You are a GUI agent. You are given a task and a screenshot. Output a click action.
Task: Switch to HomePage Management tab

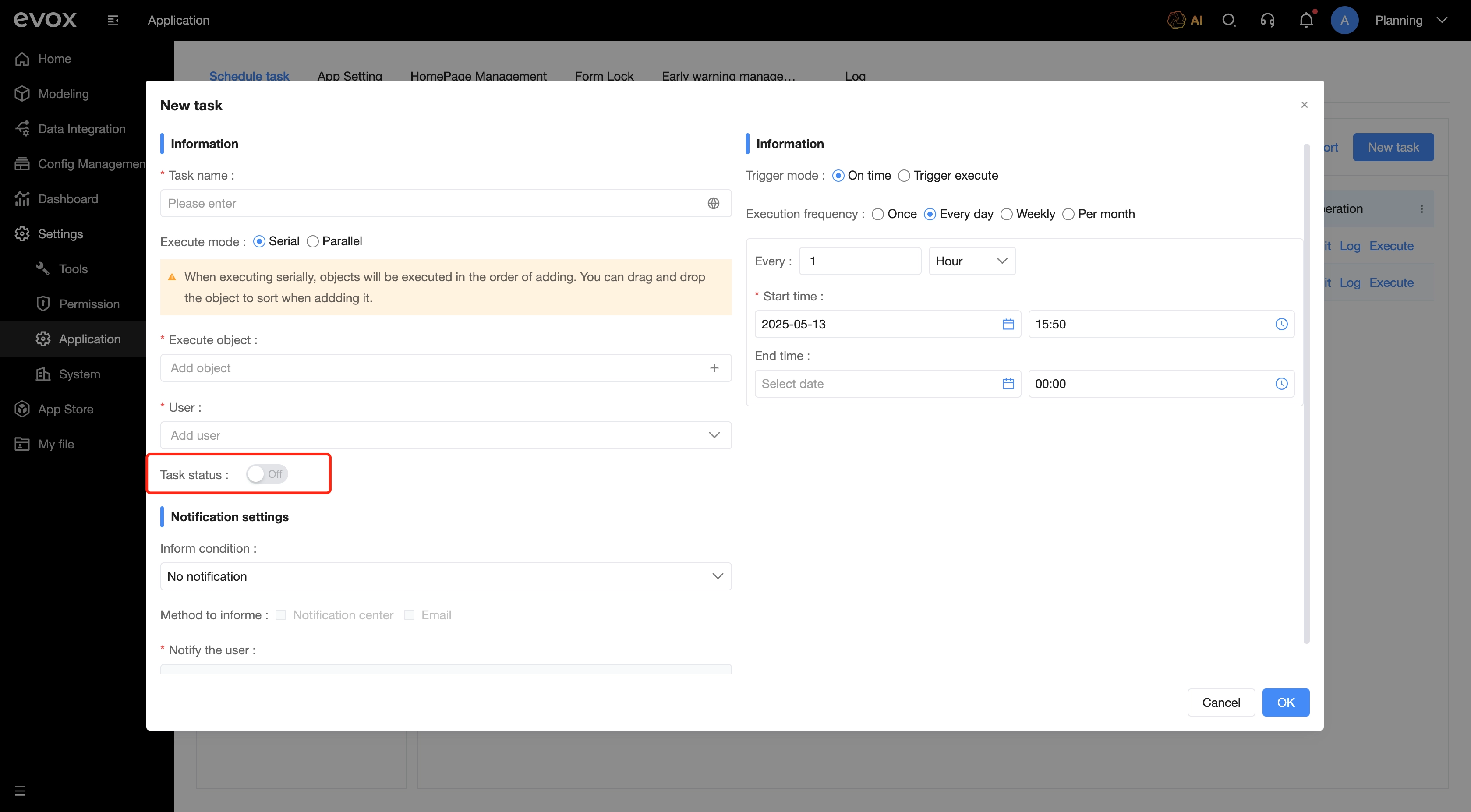coord(478,76)
